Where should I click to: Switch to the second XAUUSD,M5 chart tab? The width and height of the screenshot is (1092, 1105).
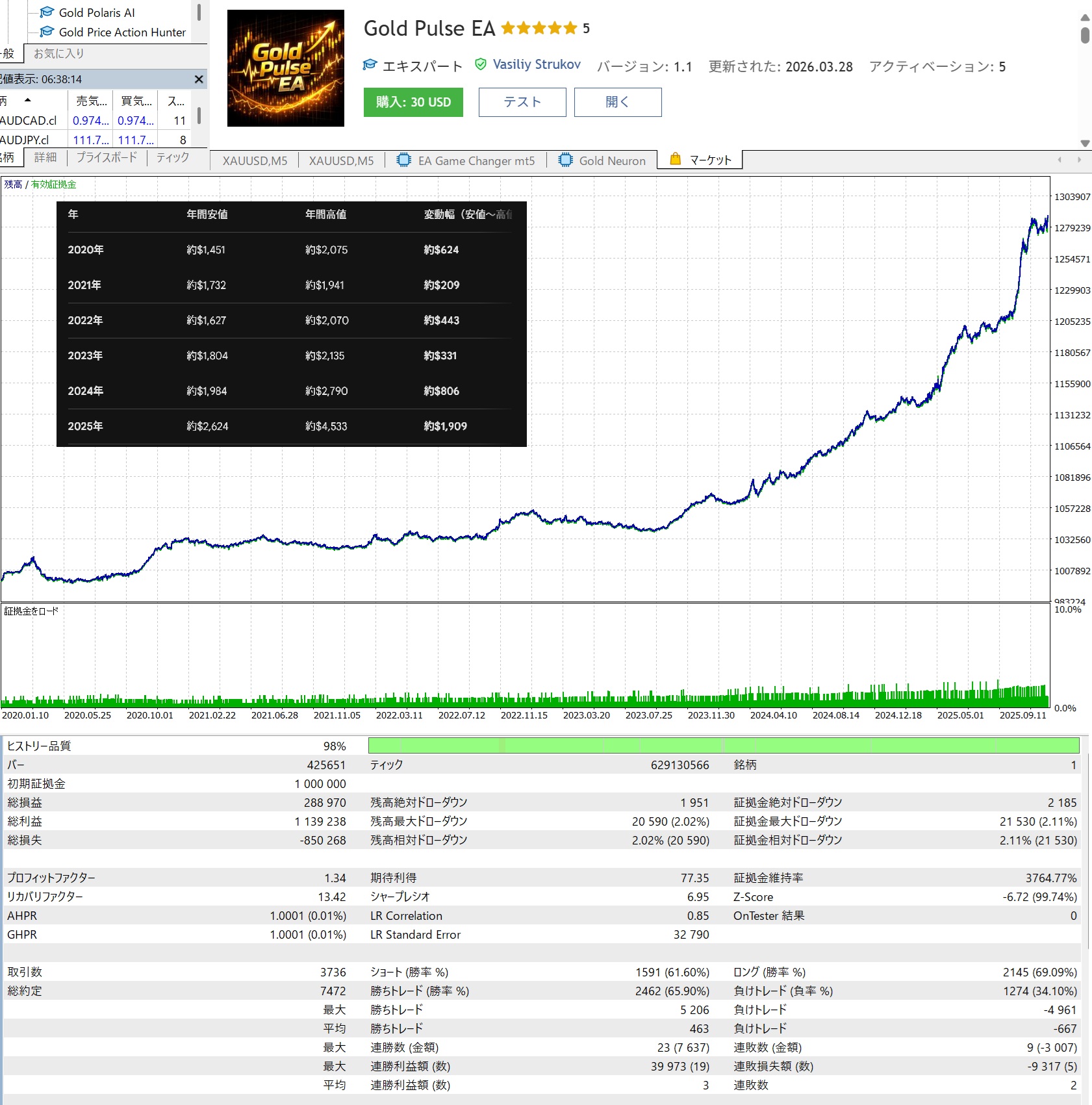[x=341, y=160]
